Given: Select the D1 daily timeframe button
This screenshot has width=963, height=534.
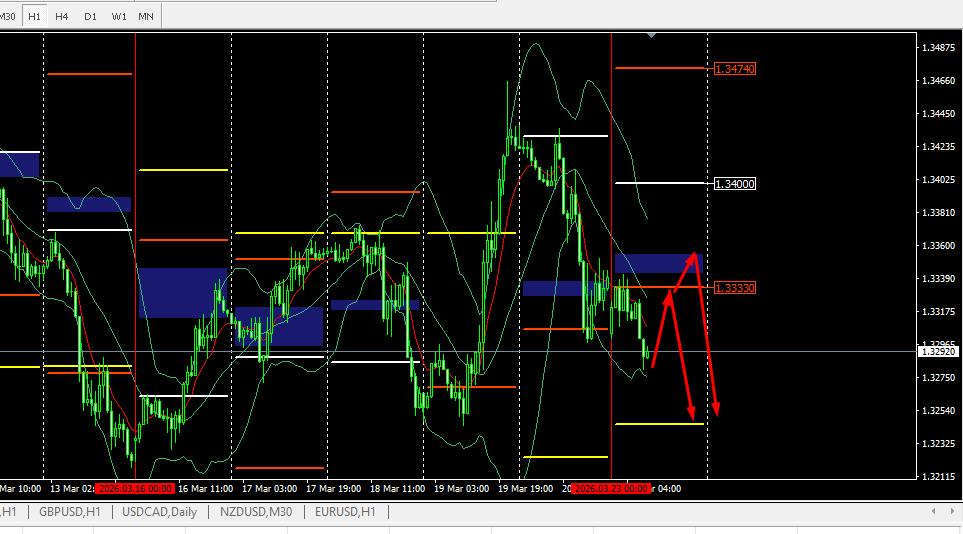Looking at the screenshot, I should [90, 17].
